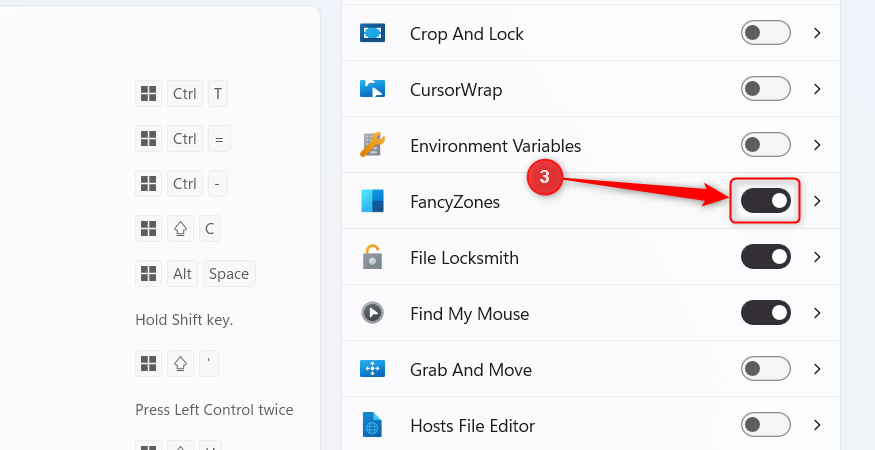This screenshot has width=875, height=450.
Task: Turn off the Find My Mouse switch
Action: pos(766,313)
